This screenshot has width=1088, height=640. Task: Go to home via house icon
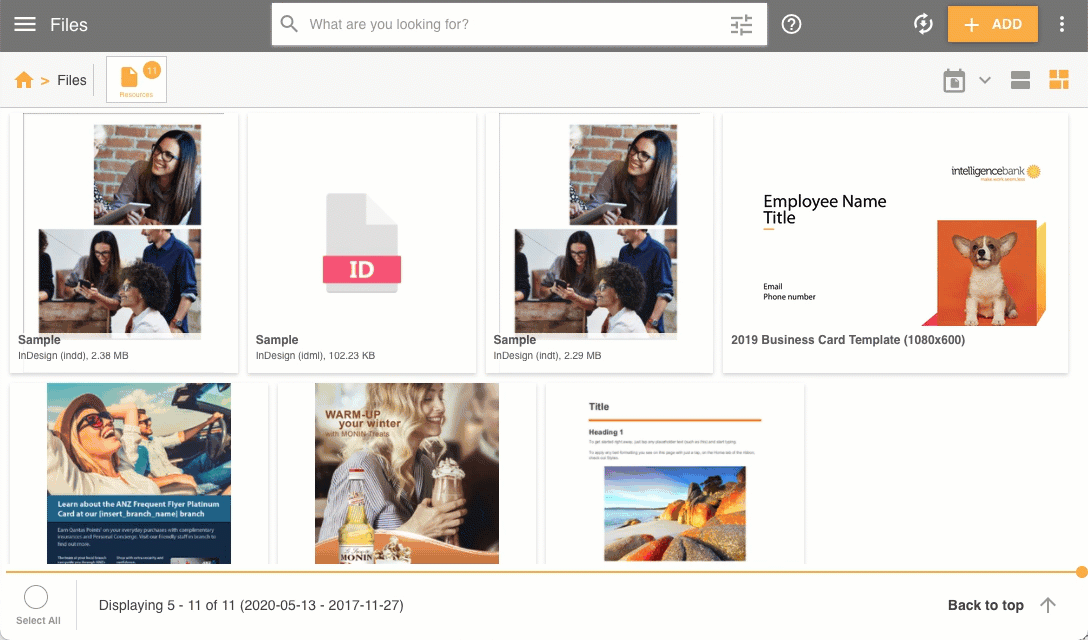(x=24, y=80)
